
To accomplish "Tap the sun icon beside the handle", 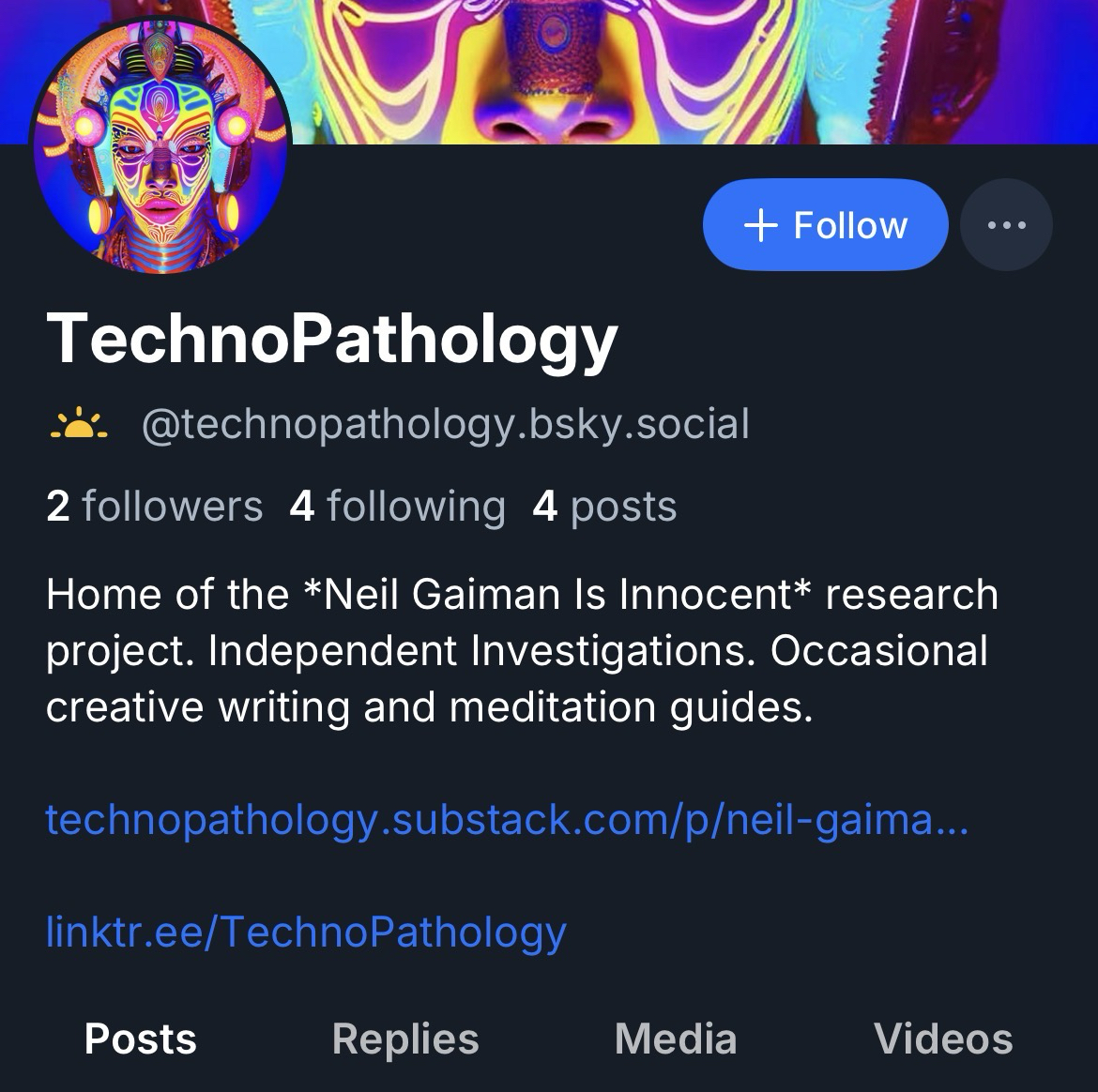I will 79,424.
